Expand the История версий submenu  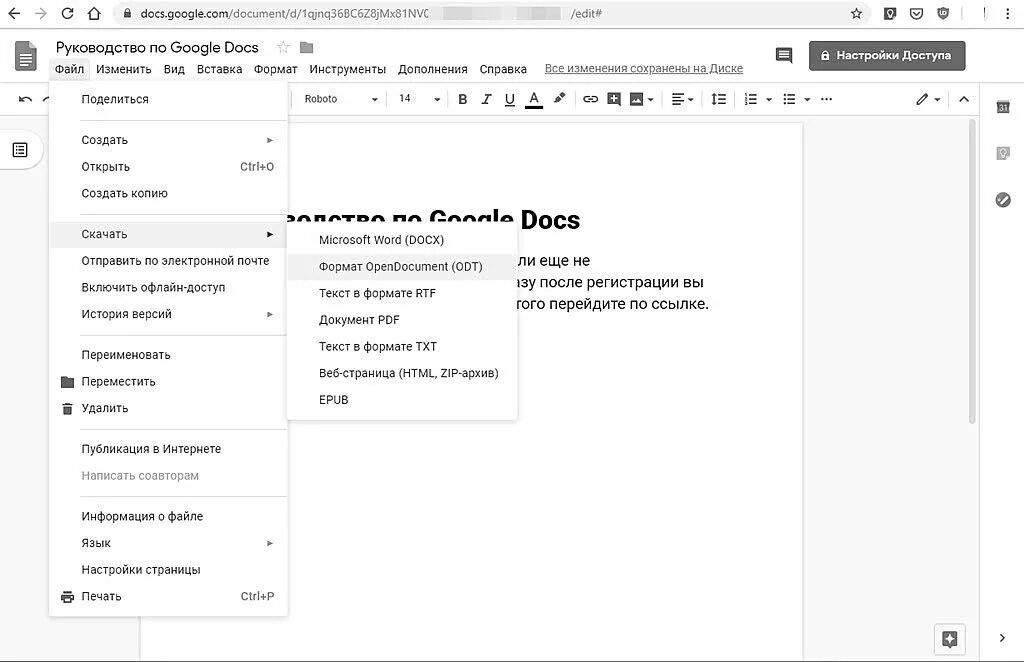[168, 315]
